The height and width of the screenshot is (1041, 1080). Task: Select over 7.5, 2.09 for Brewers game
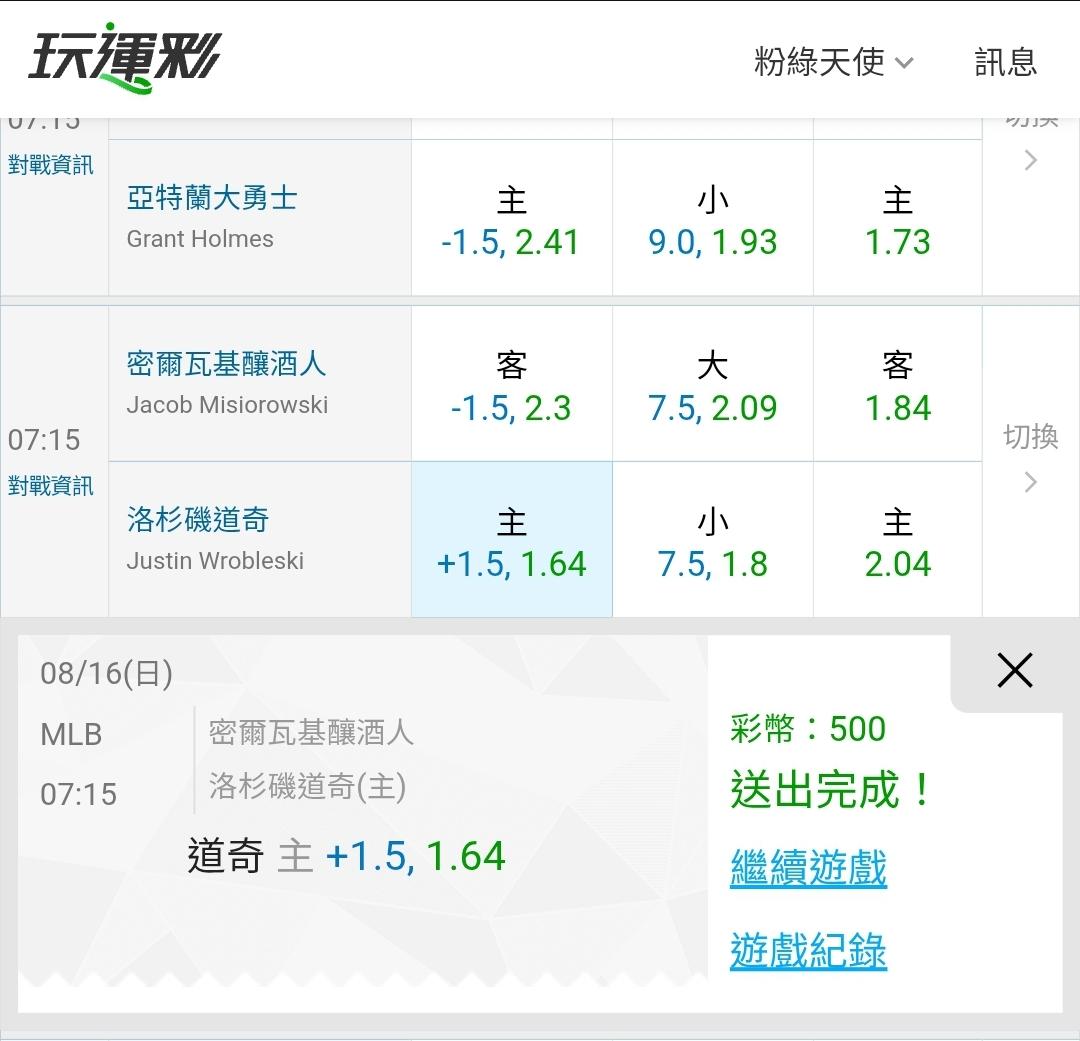[x=713, y=384]
